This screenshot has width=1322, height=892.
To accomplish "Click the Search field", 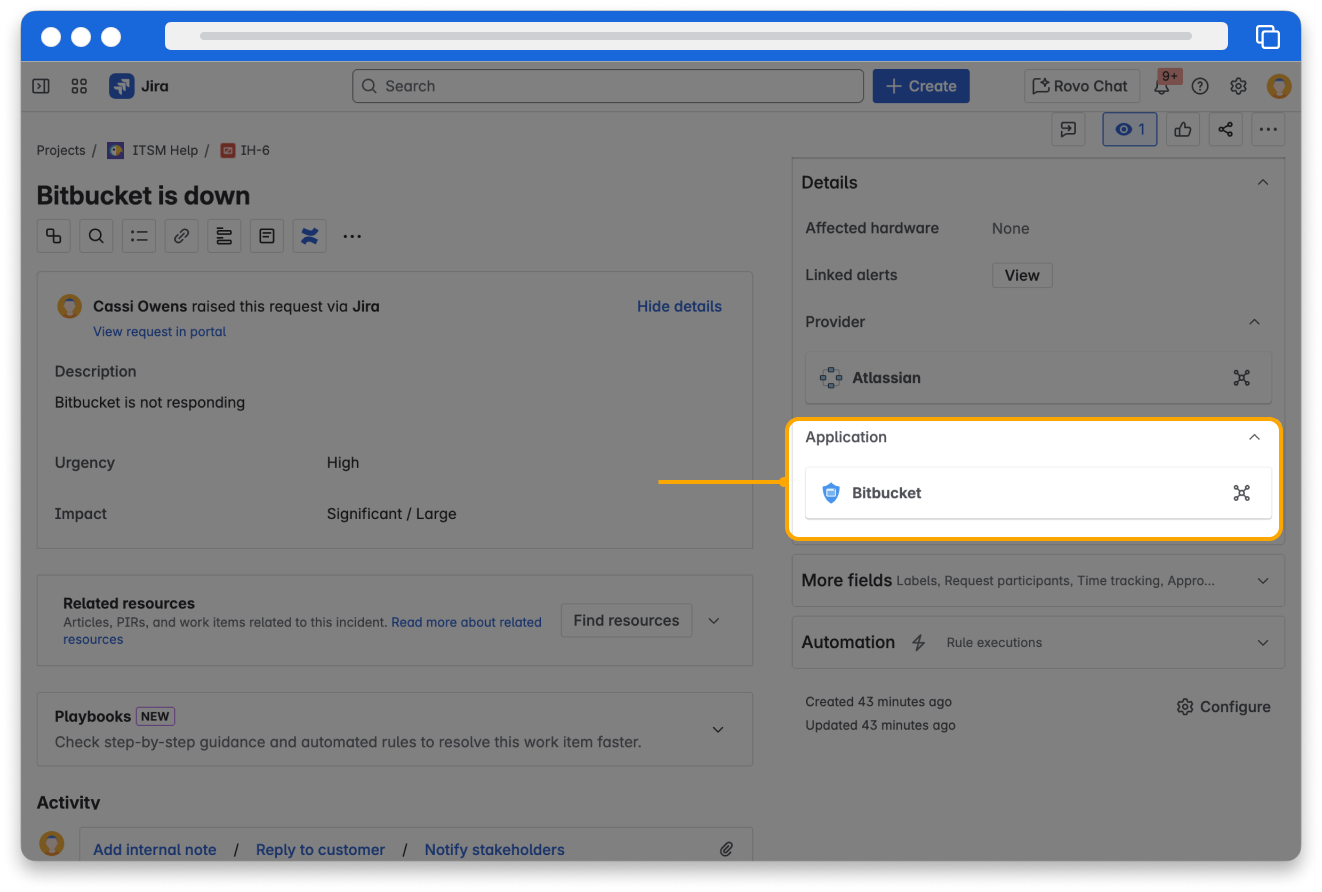I will click(608, 86).
